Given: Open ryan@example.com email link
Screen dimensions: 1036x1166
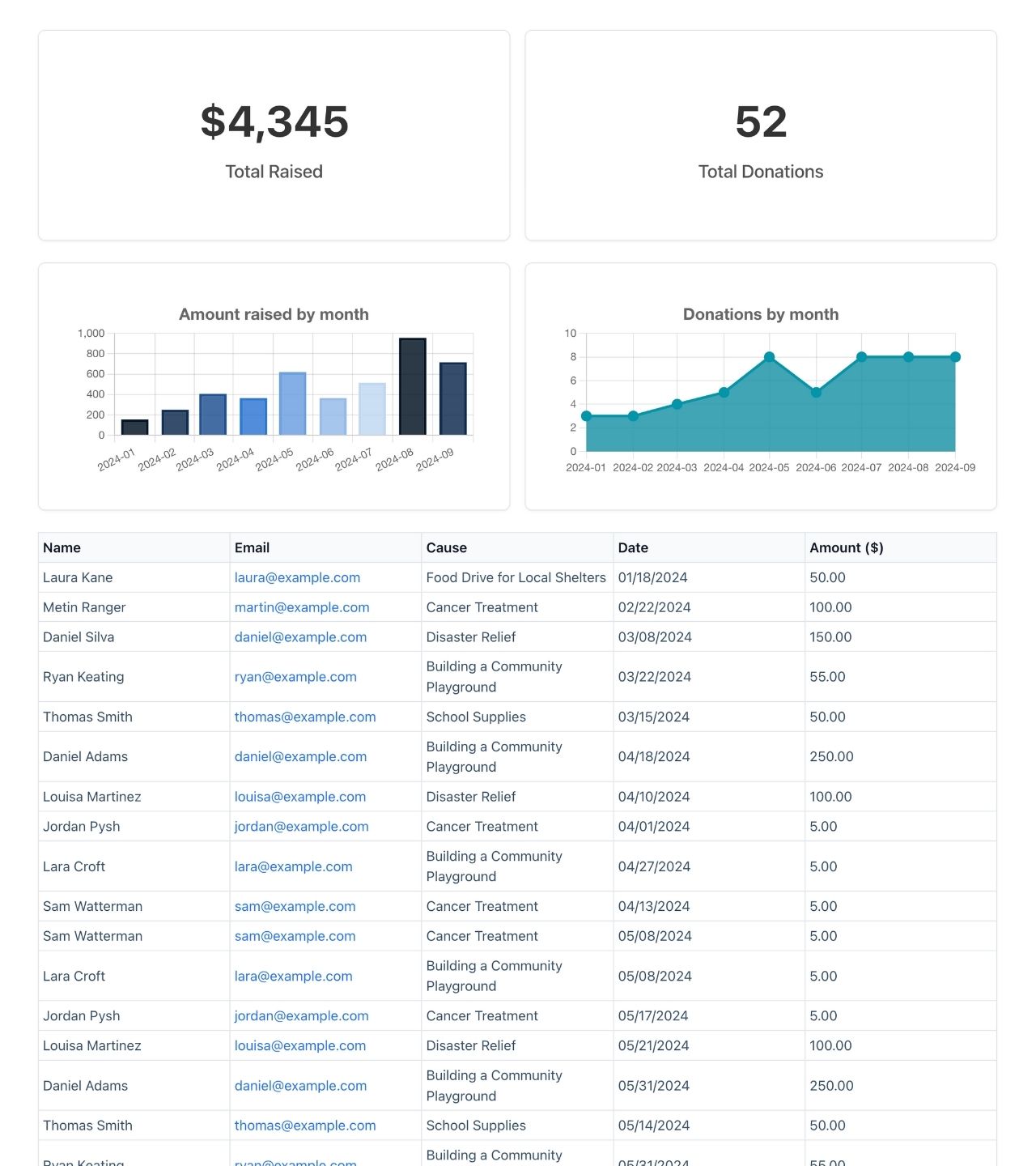Looking at the screenshot, I should pos(295,676).
